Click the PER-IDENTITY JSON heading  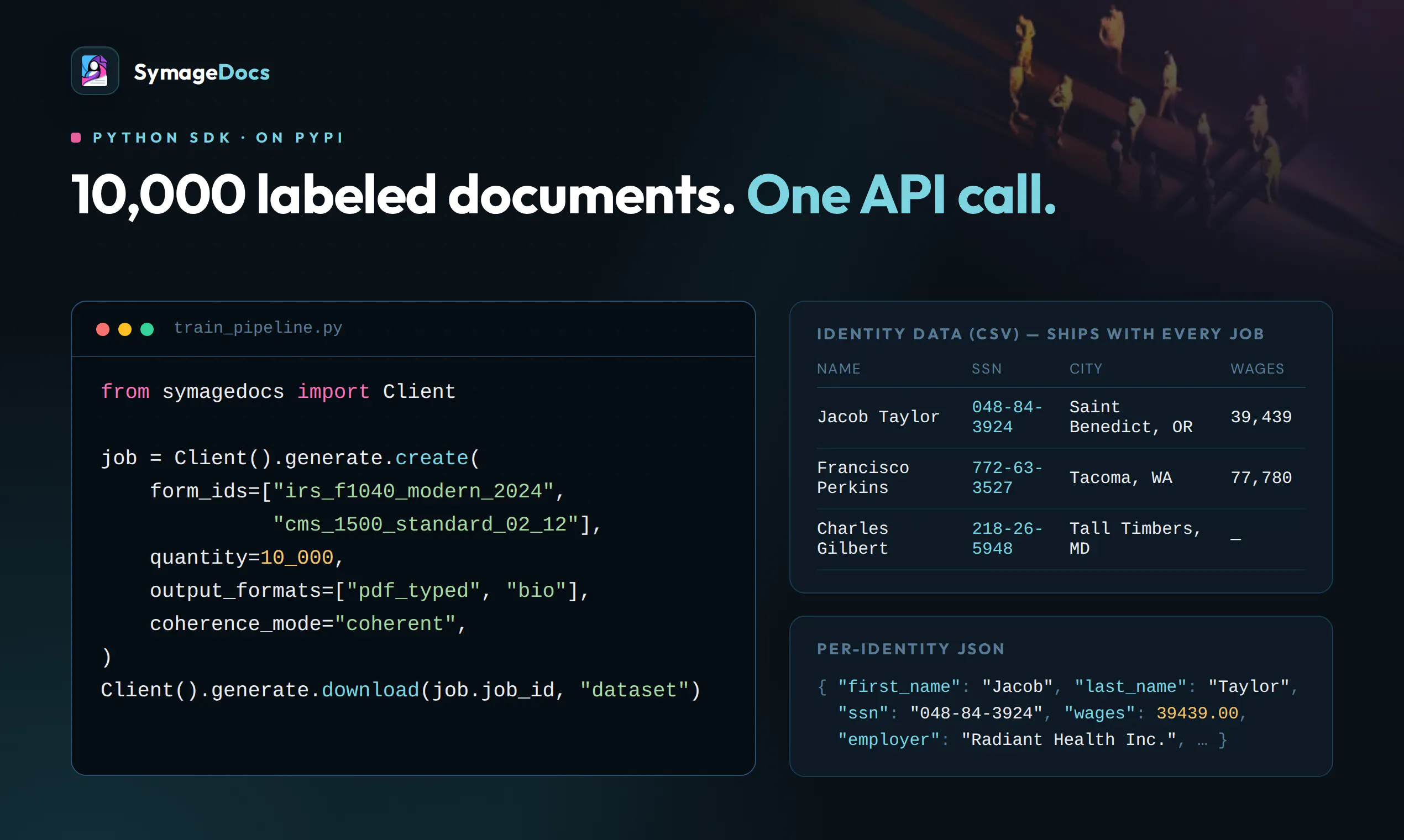pos(911,649)
